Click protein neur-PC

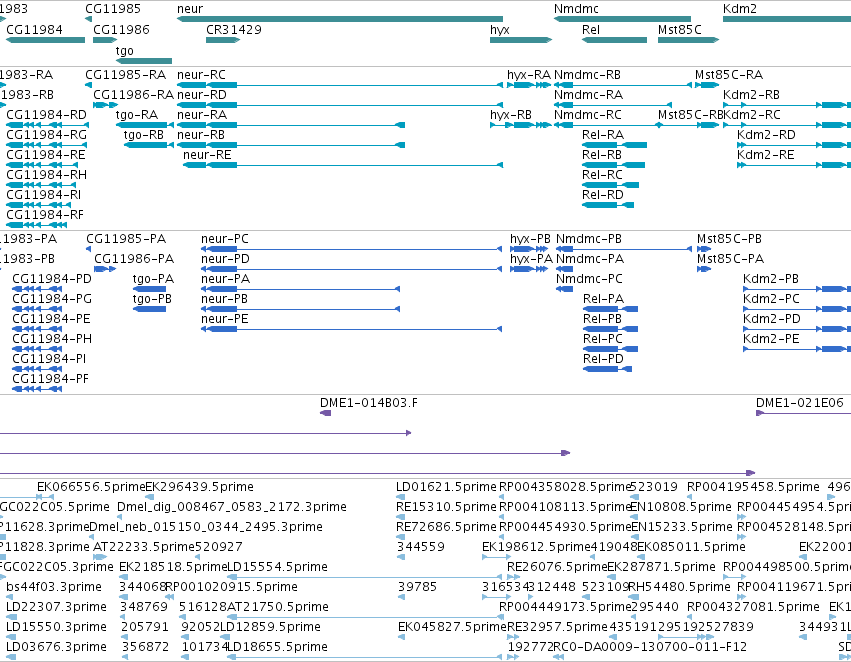tap(352, 249)
